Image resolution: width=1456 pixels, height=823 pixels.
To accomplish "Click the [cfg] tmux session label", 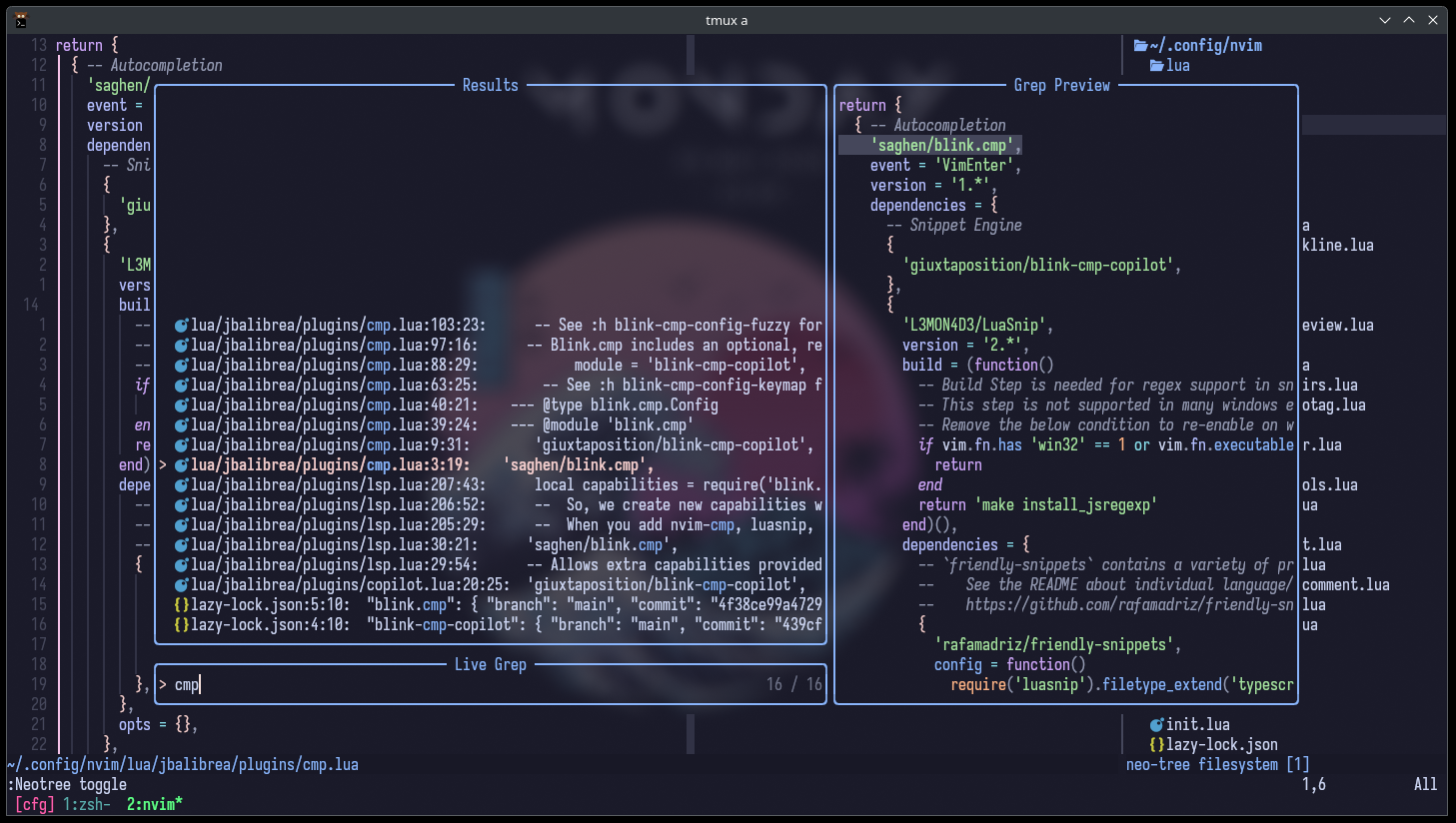I will pyautogui.click(x=35, y=804).
